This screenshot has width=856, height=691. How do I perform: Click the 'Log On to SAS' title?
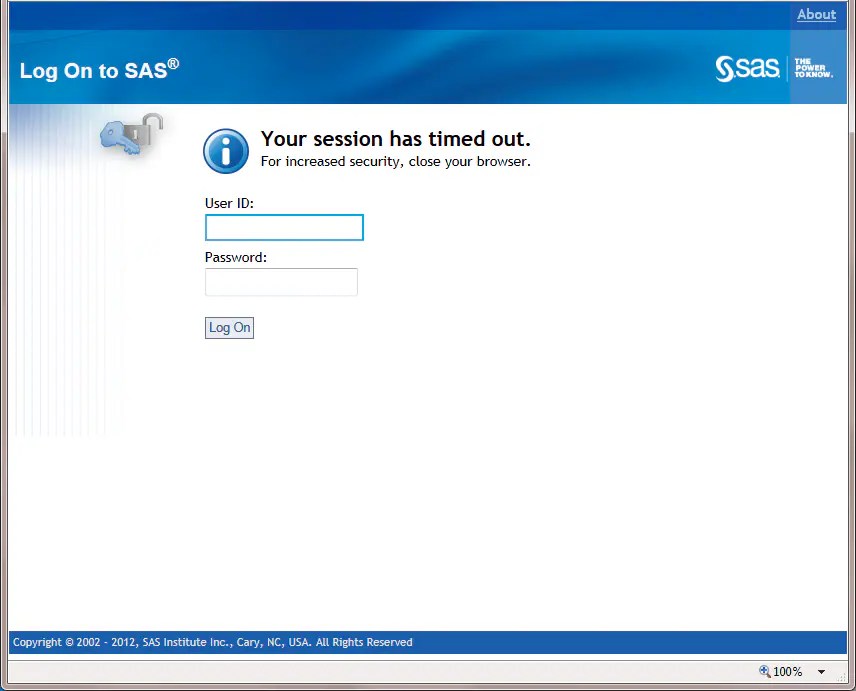tap(99, 70)
